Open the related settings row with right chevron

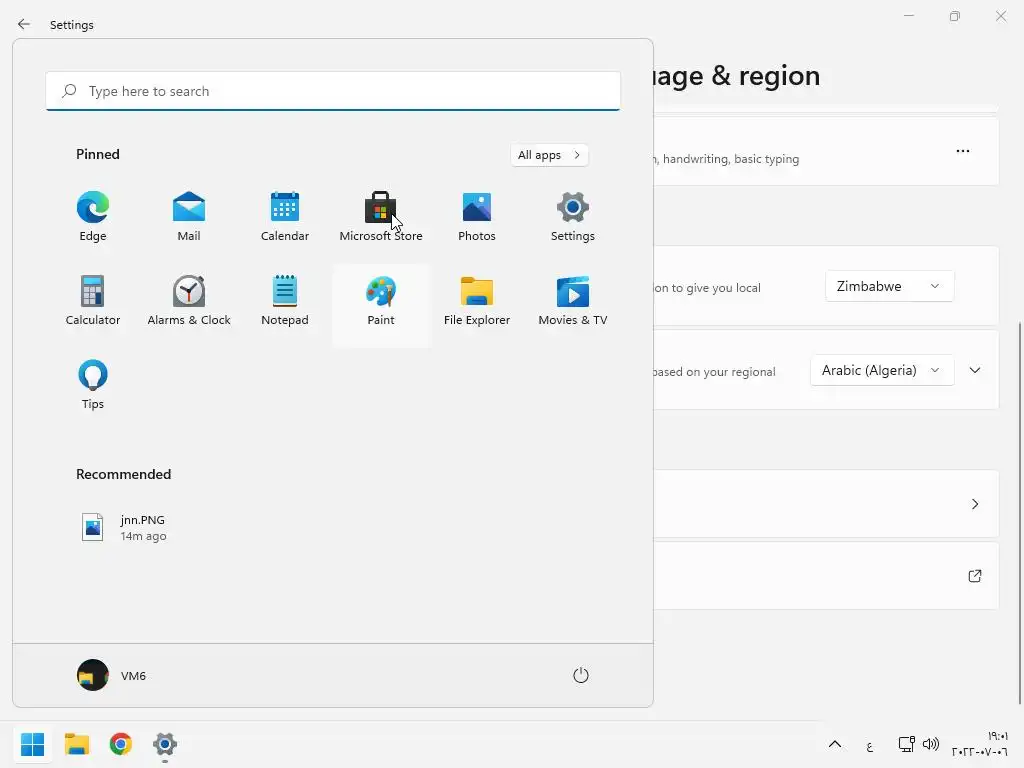tap(826, 504)
